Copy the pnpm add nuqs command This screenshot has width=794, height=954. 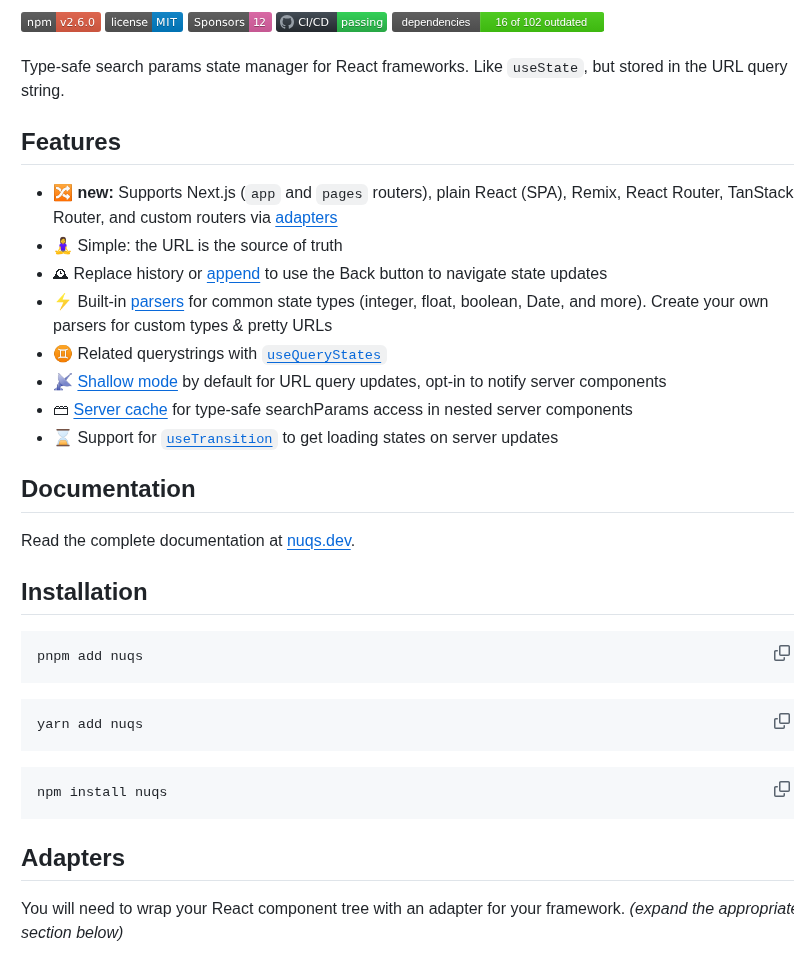tap(781, 653)
